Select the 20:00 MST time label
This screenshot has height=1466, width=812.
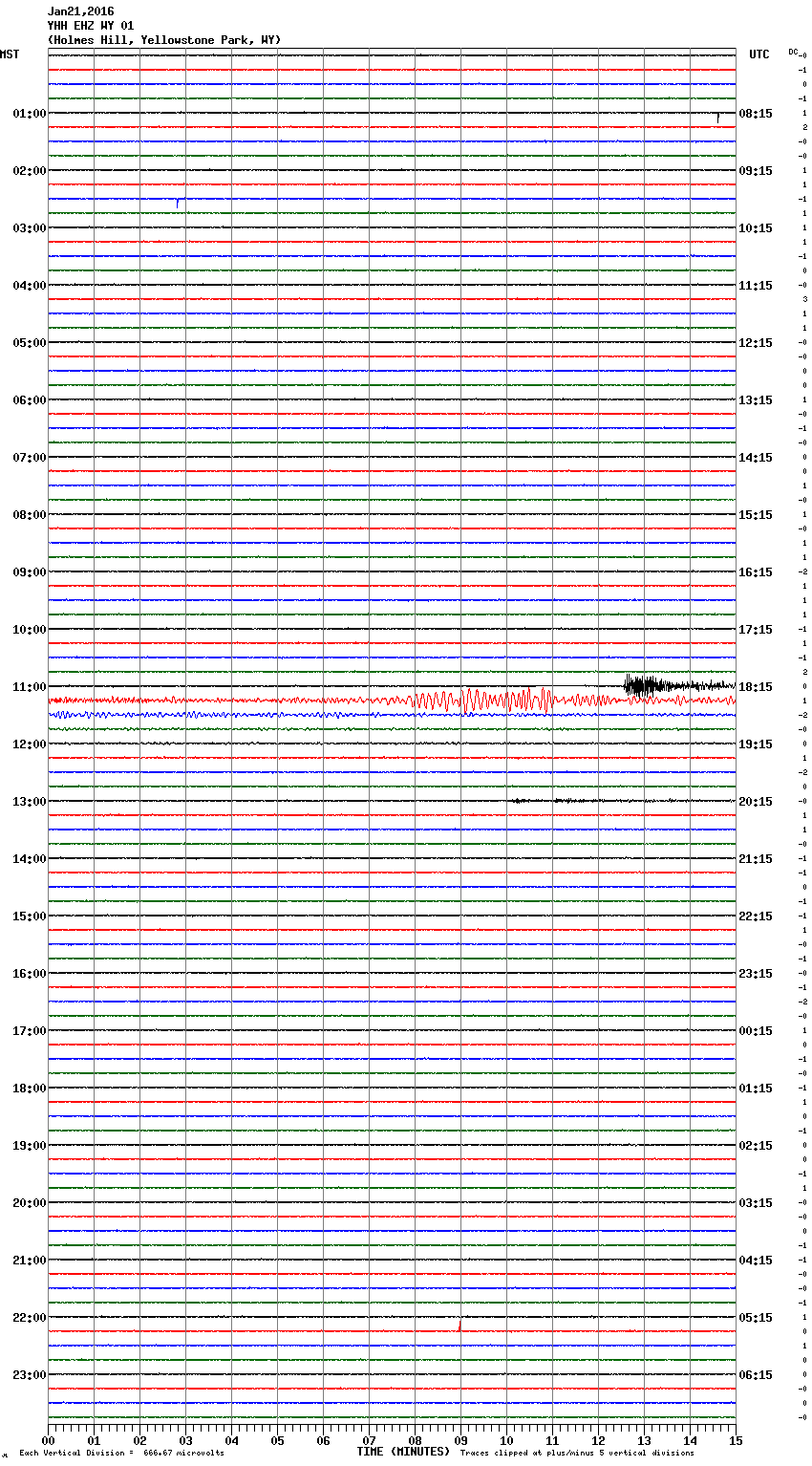point(30,1203)
